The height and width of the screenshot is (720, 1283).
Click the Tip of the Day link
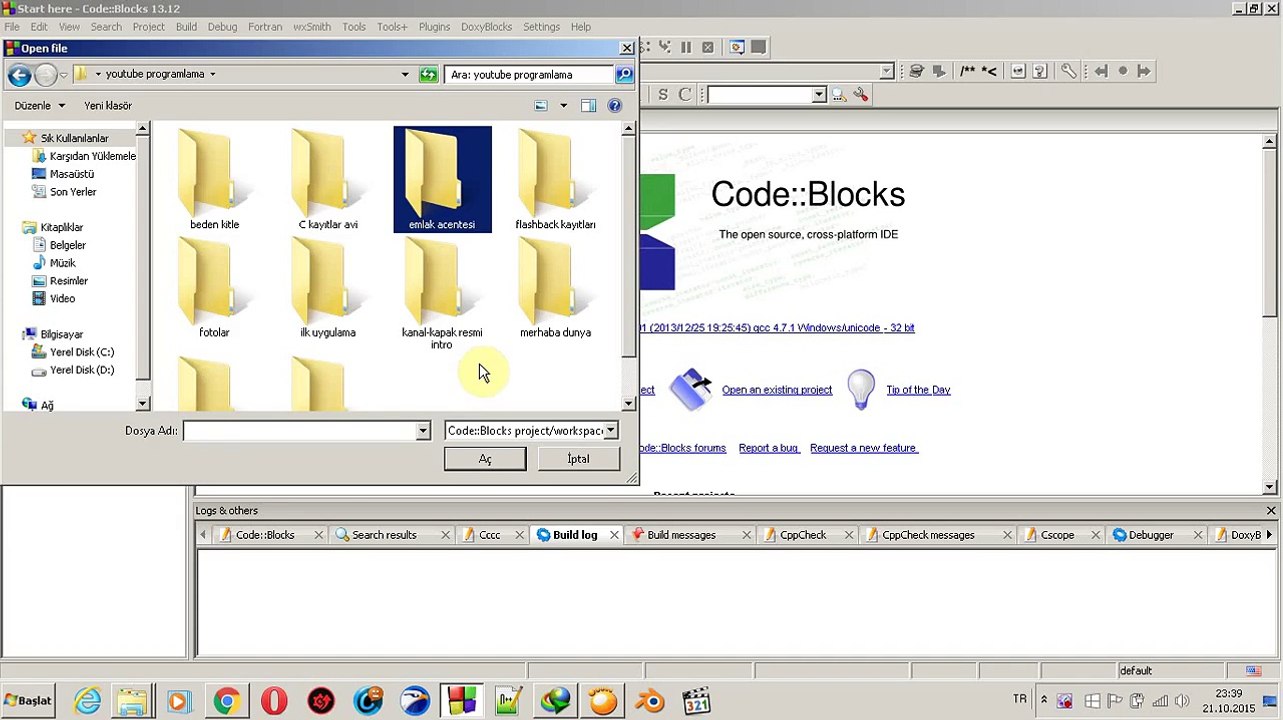[x=918, y=390]
